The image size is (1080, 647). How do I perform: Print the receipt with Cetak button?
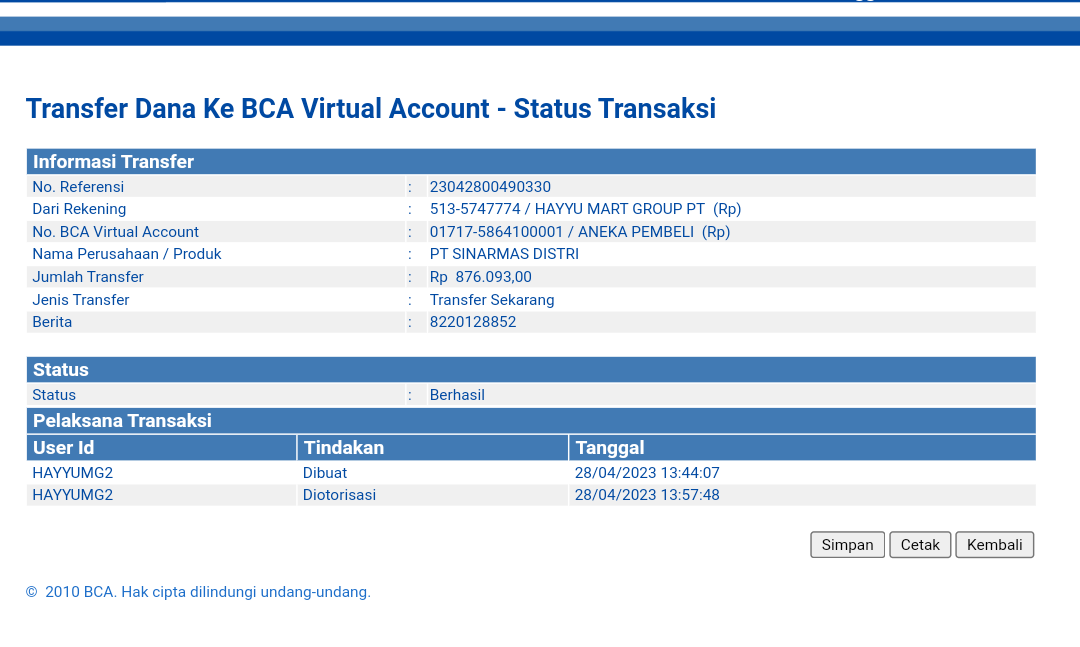tap(920, 545)
